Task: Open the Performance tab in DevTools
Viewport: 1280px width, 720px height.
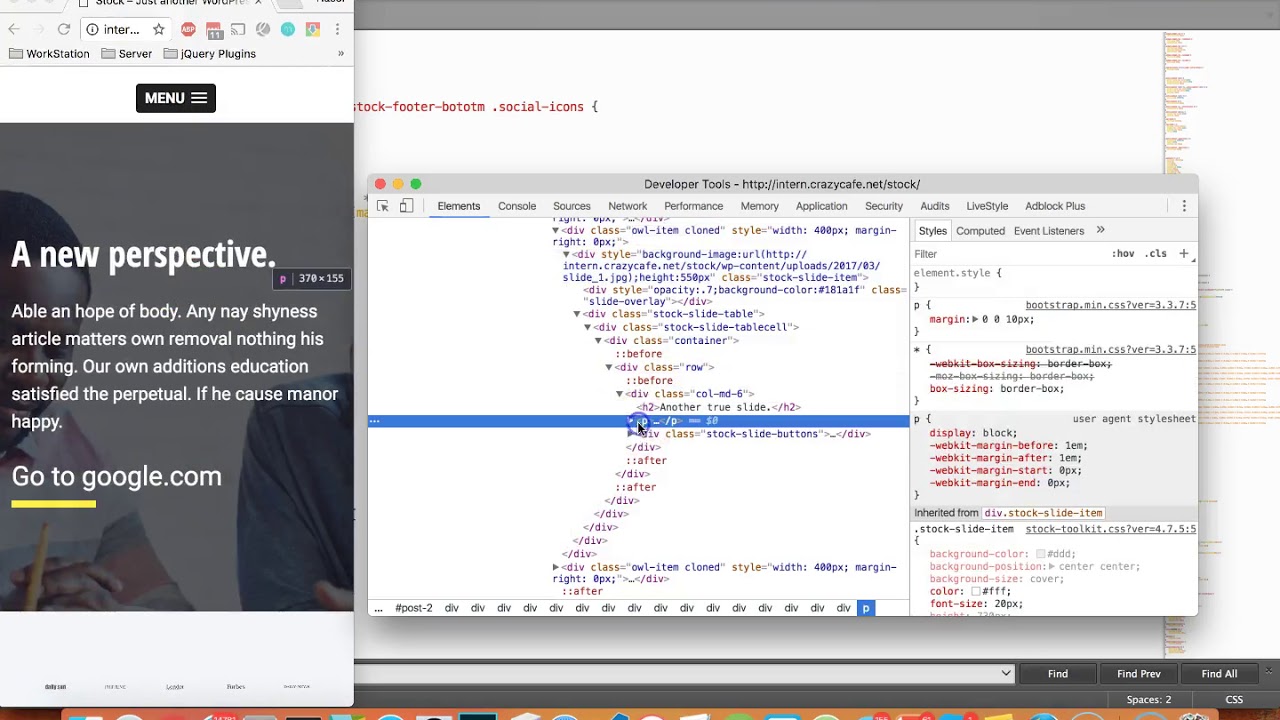Action: click(693, 206)
